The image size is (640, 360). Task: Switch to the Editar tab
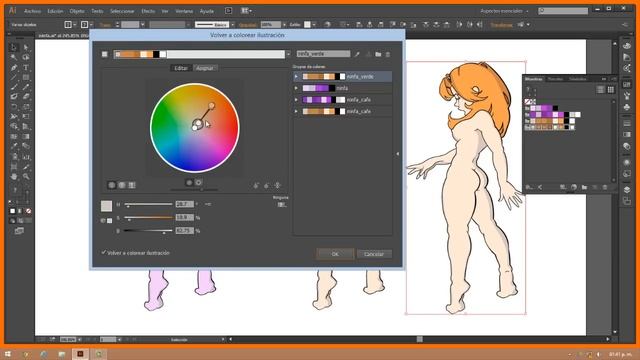pyautogui.click(x=181, y=68)
